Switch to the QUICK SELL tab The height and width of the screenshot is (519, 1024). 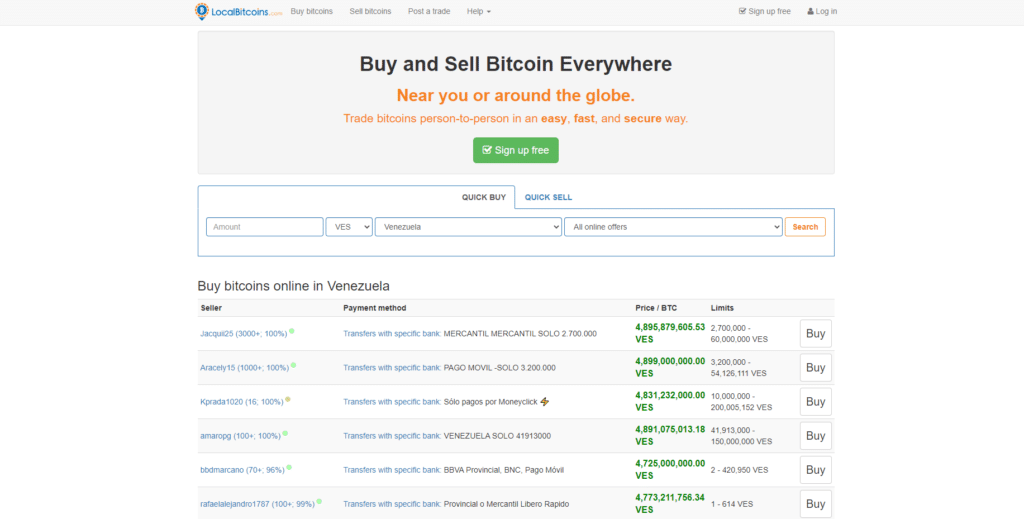(x=548, y=197)
